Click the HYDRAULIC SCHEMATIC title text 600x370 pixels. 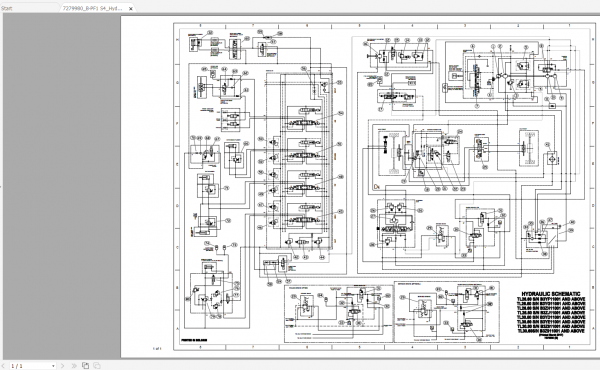pos(551,294)
